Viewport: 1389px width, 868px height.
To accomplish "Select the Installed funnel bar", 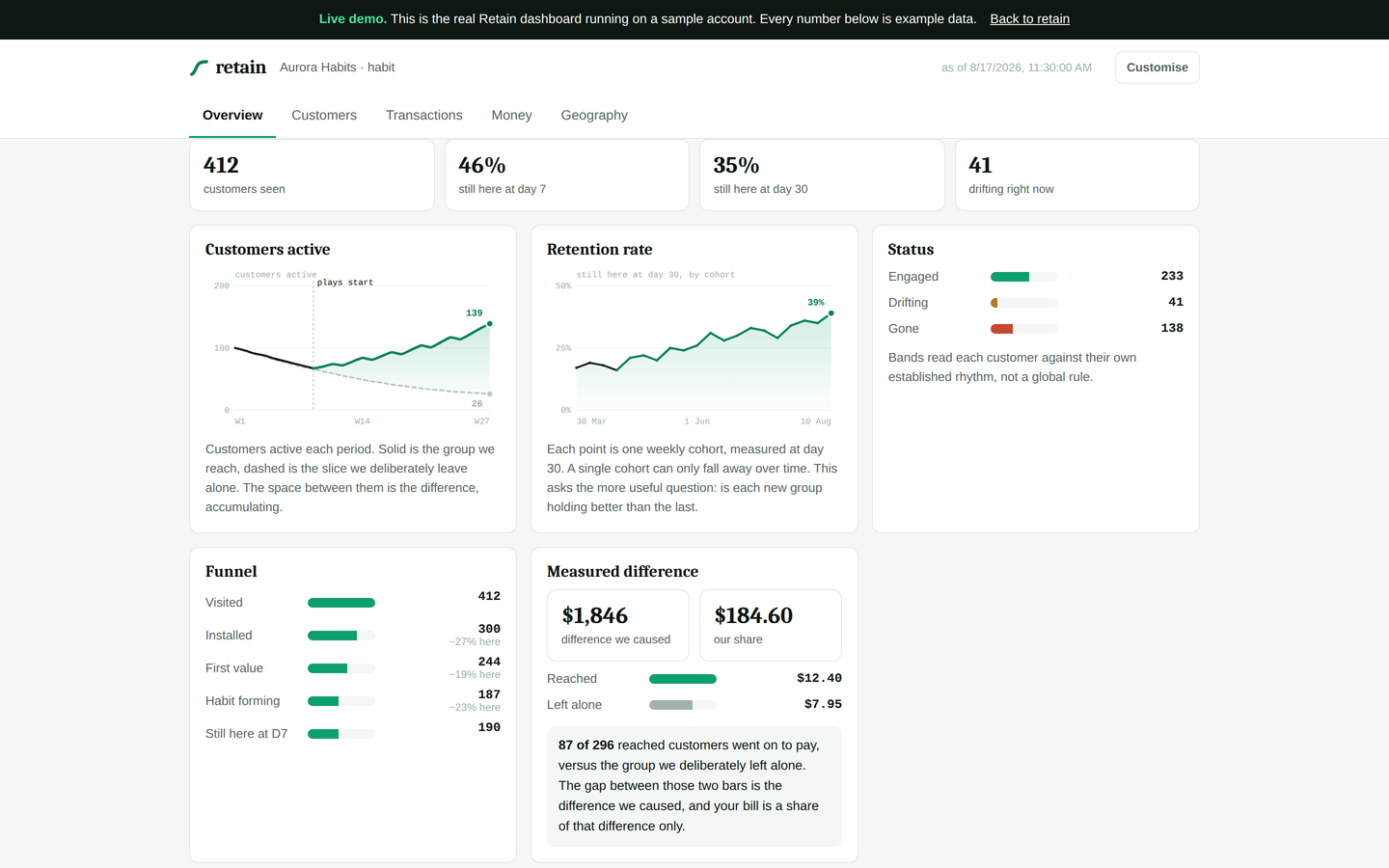I will (341, 636).
